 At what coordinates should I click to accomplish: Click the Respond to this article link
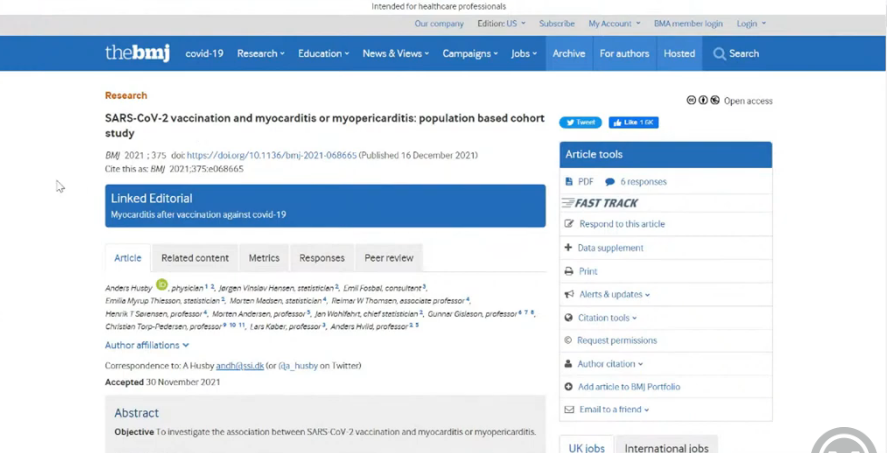tap(622, 224)
